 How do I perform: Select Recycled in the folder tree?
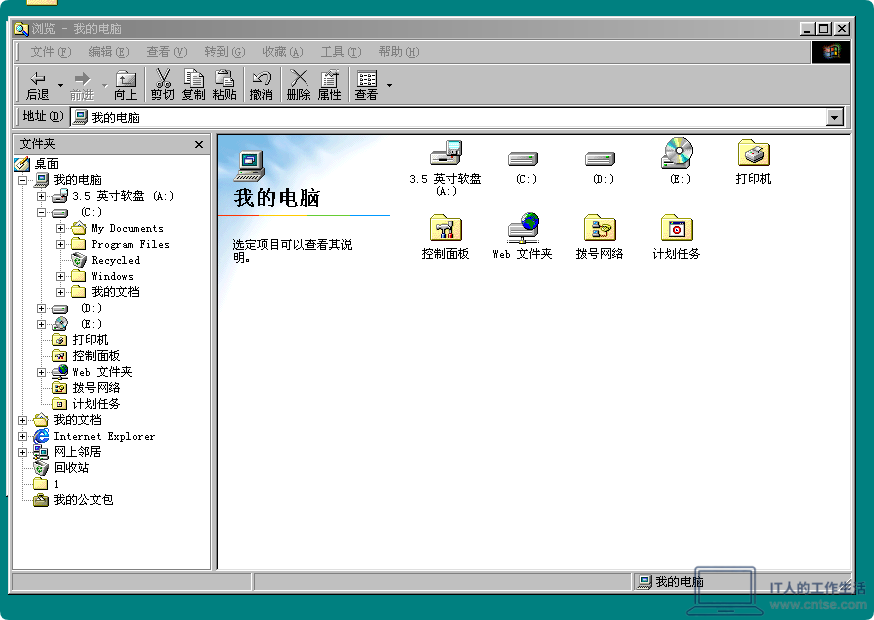115,260
